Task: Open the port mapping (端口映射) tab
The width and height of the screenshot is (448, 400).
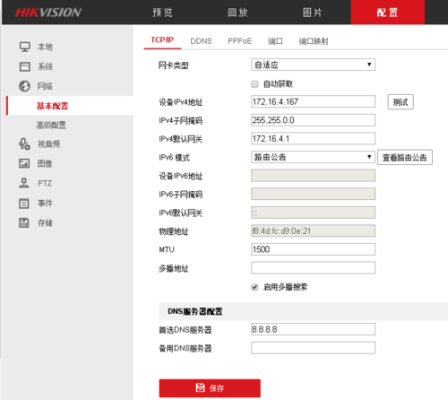Action: (313, 41)
